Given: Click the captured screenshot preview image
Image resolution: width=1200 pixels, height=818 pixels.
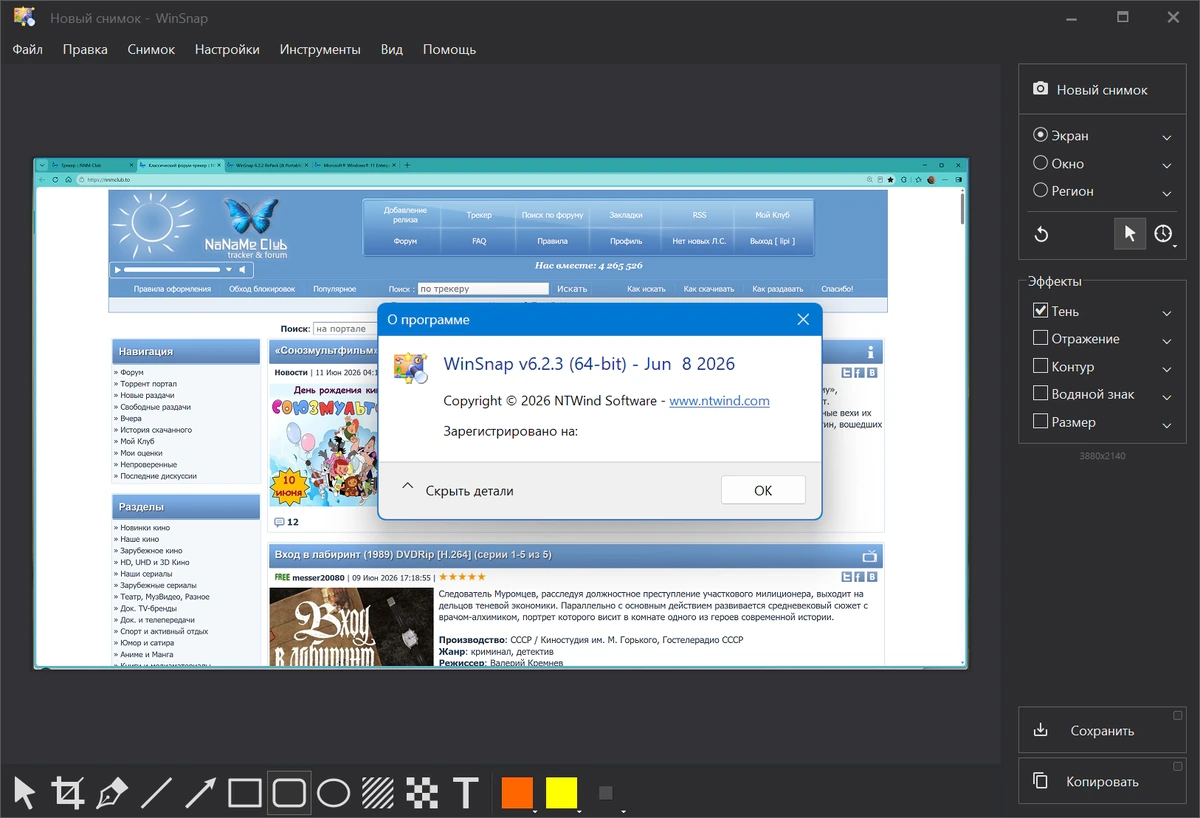Looking at the screenshot, I should click(x=501, y=413).
